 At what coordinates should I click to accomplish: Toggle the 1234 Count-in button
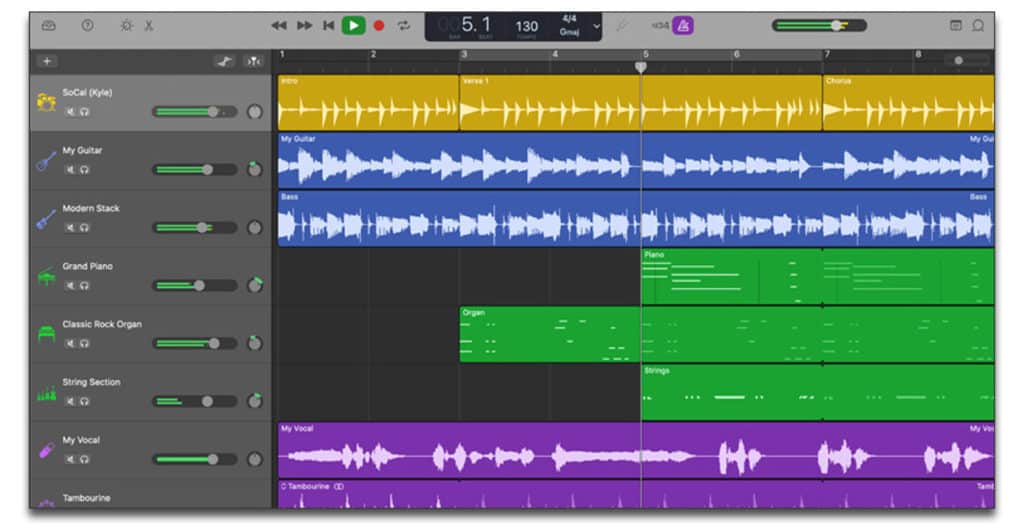click(660, 25)
